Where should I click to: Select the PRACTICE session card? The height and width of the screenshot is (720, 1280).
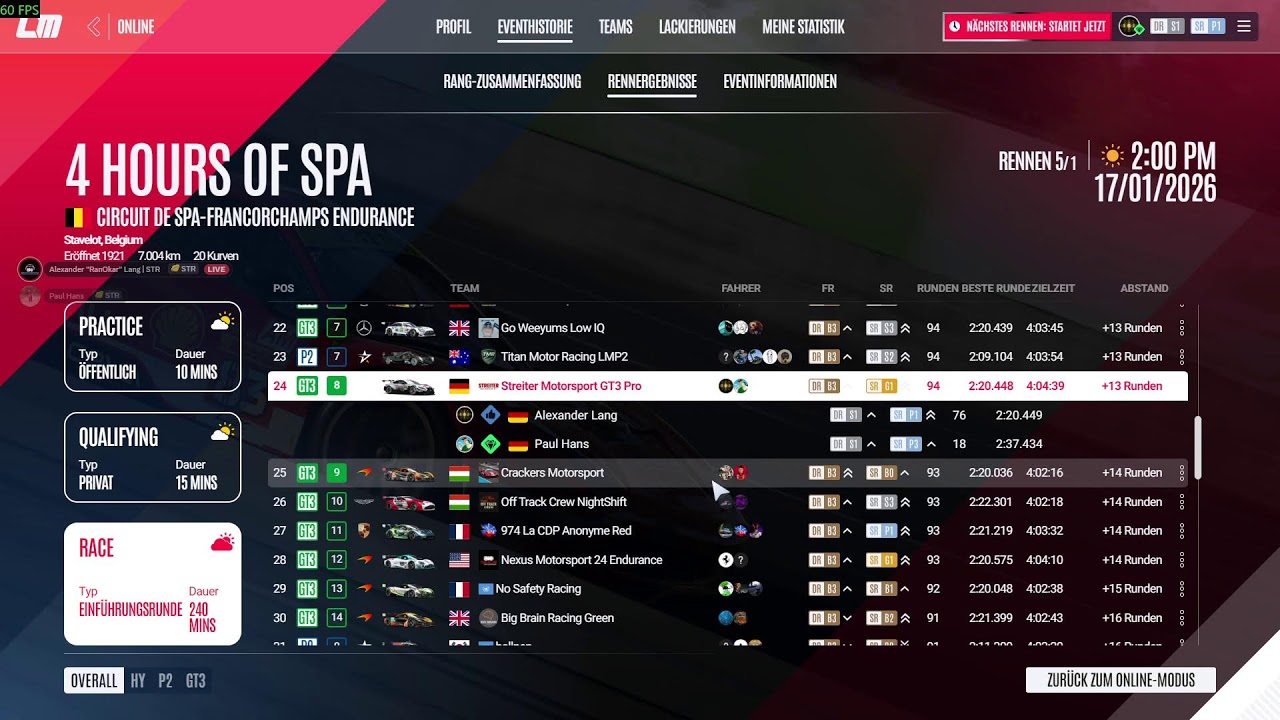pyautogui.click(x=153, y=346)
